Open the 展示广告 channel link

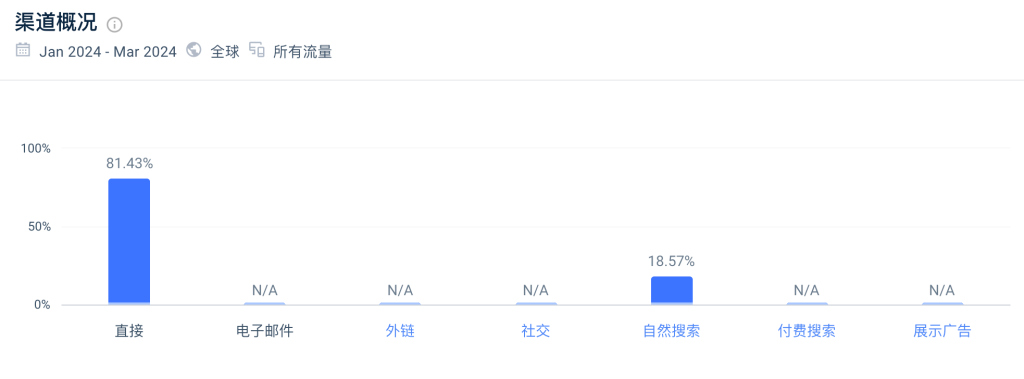point(942,331)
